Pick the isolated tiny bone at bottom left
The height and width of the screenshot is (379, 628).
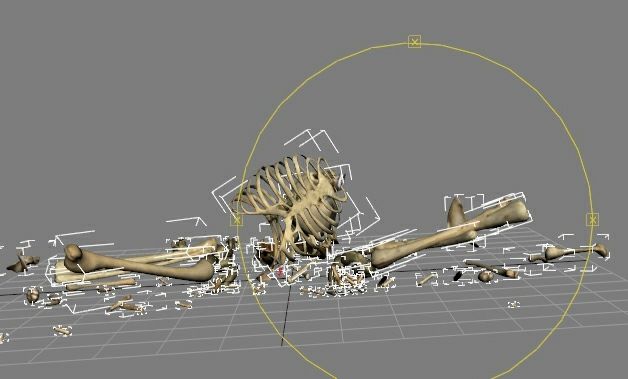[x=62, y=330]
